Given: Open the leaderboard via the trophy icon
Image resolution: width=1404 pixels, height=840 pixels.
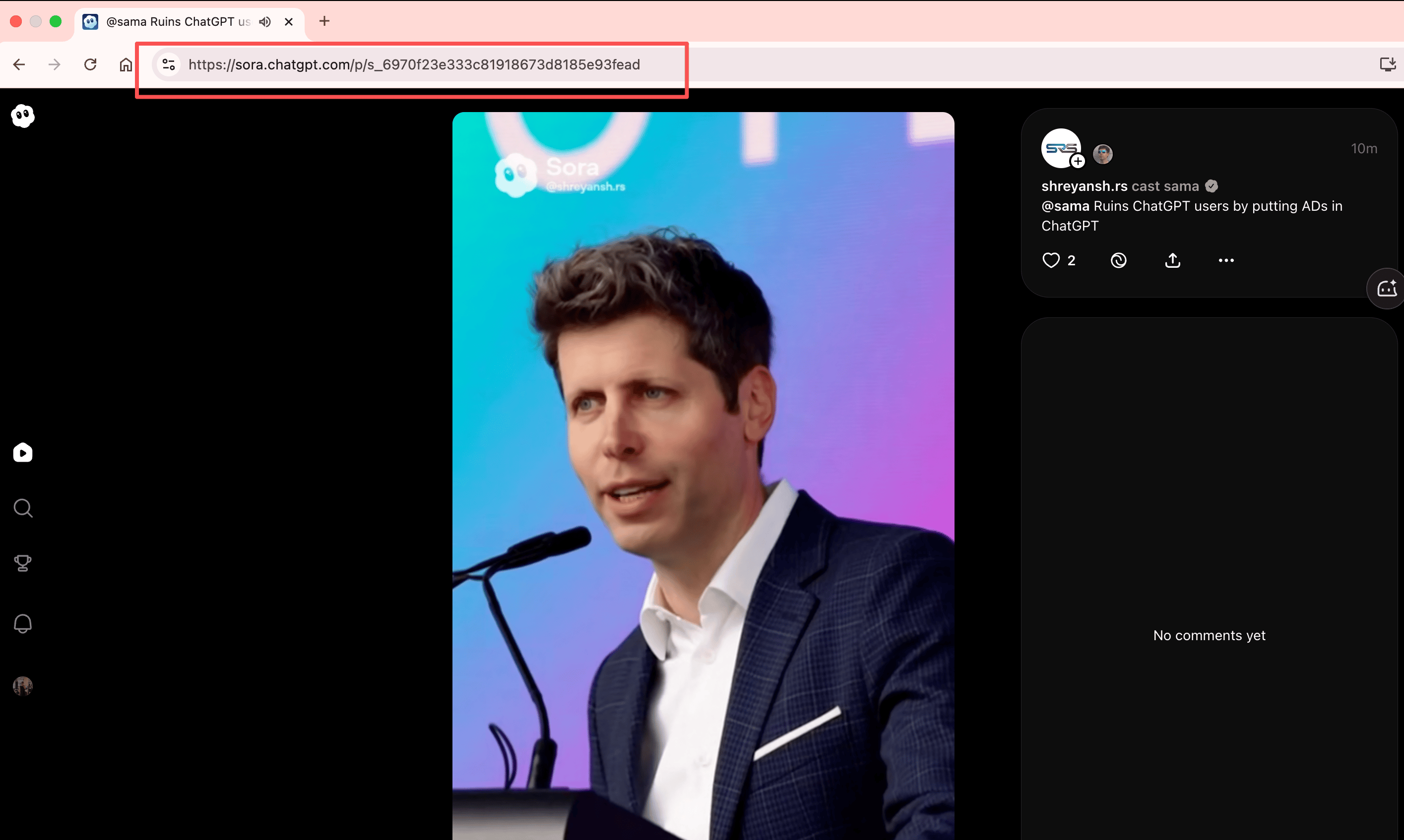Looking at the screenshot, I should (x=23, y=563).
